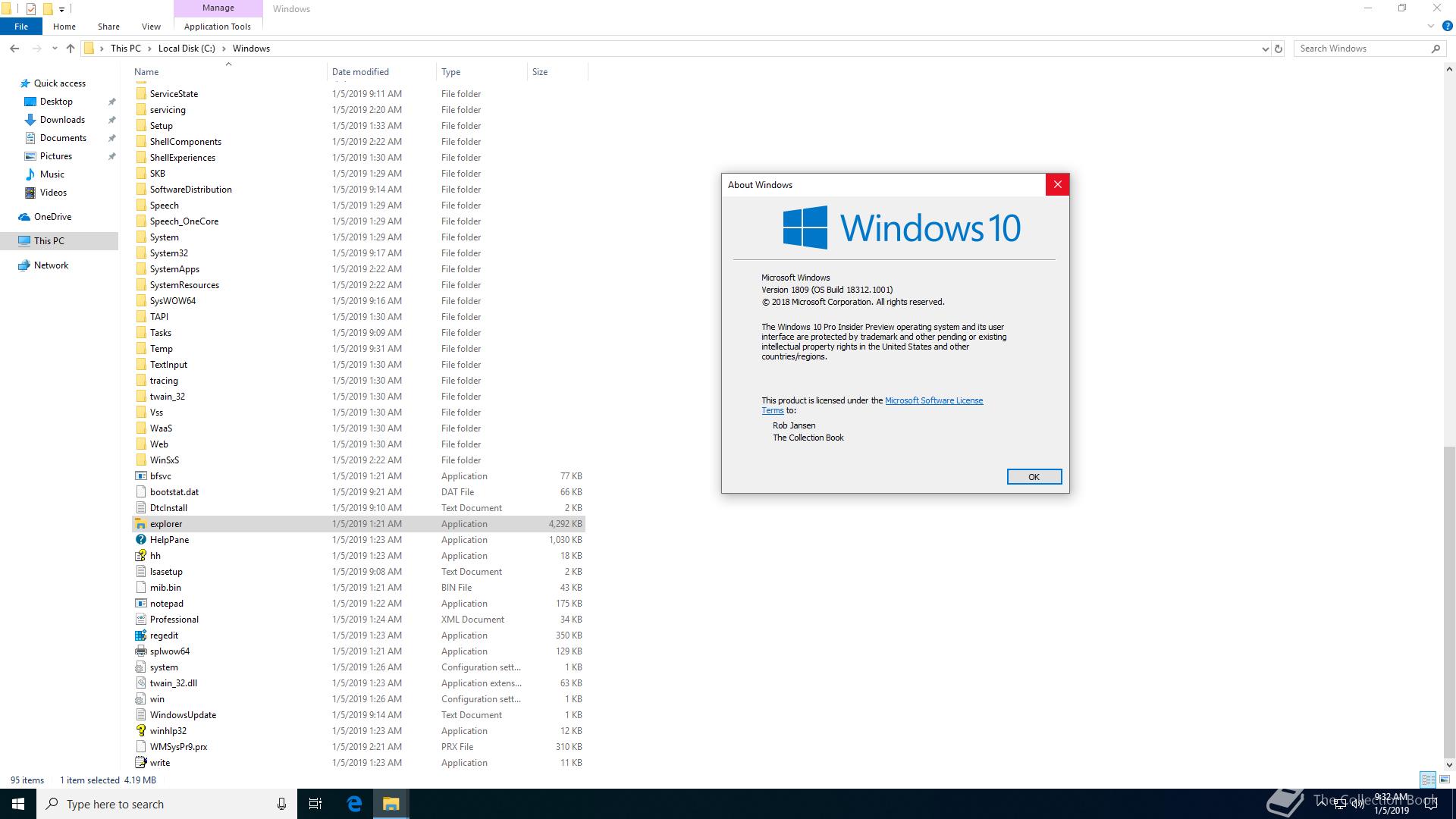Viewport: 1456px width, 819px height.
Task: Open the Application Tools tab
Action: click(218, 27)
